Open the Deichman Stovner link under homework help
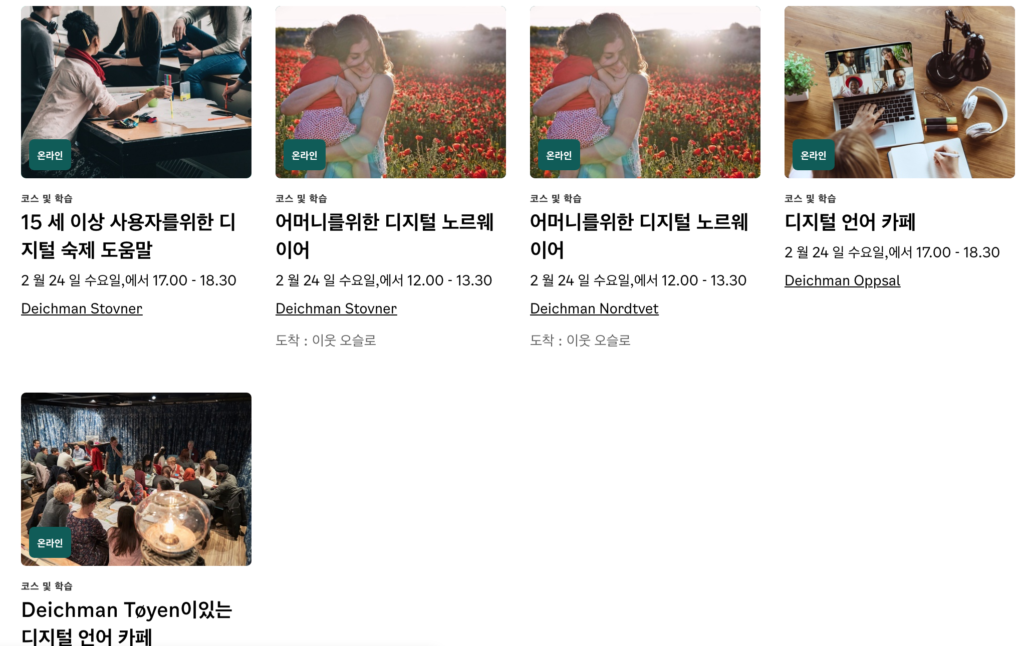1024x646 pixels. pyautogui.click(x=82, y=308)
